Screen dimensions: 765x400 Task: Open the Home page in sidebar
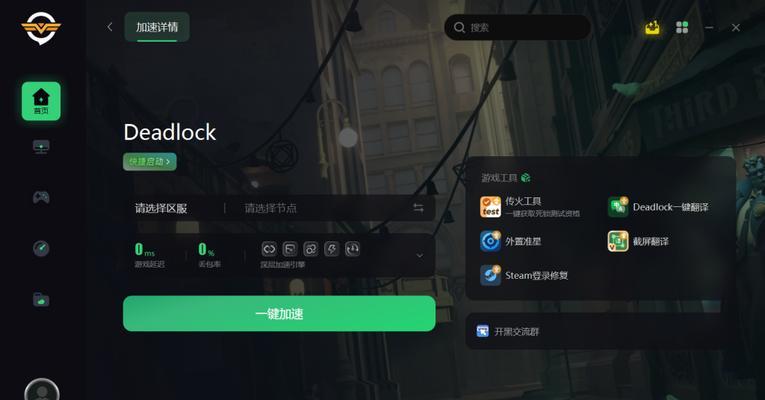[41, 101]
